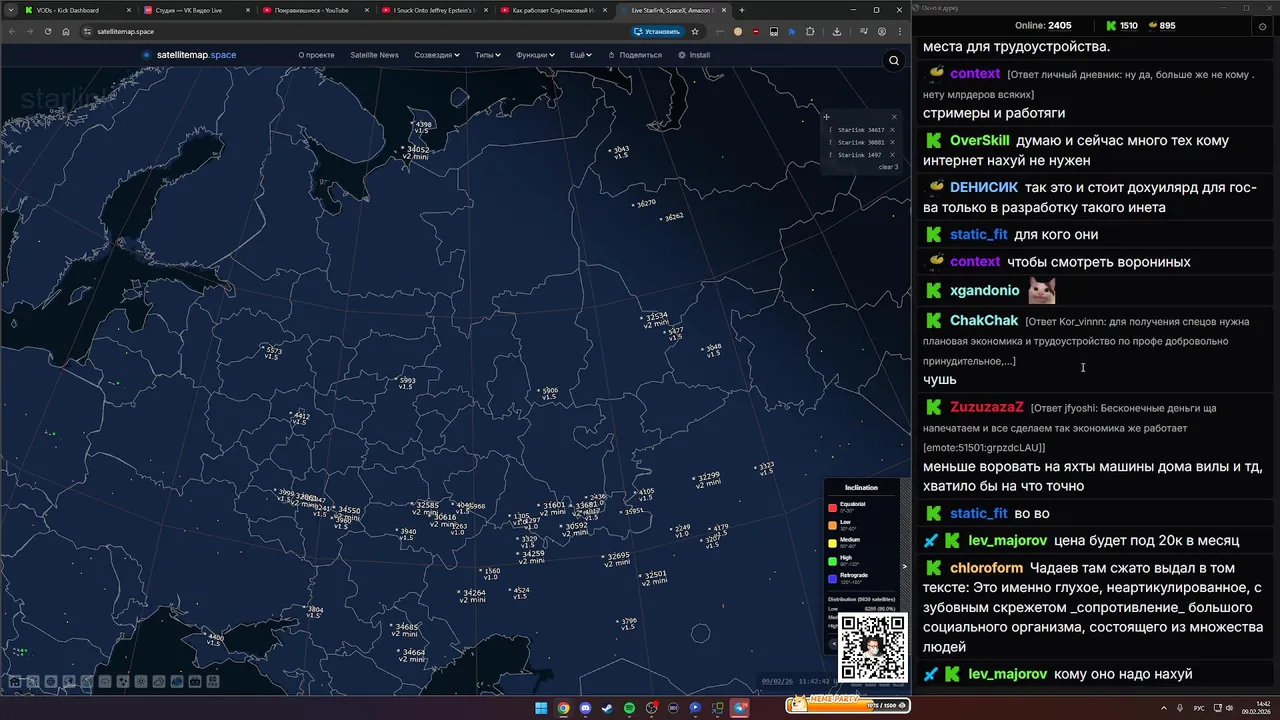The height and width of the screenshot is (720, 1280).
Task: Click username xgandonio in the chat
Action: coord(985,291)
